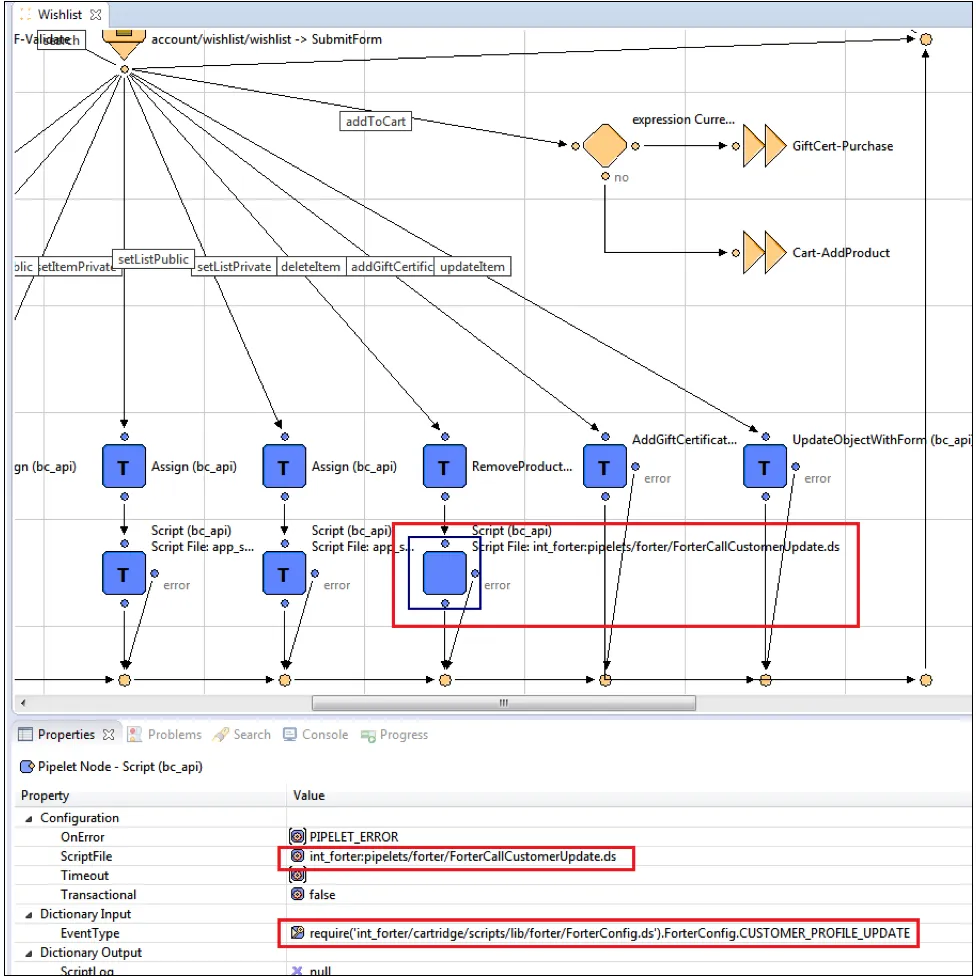Click the setListPublic transition label
The width and height of the screenshot is (977, 977).
tap(153, 259)
